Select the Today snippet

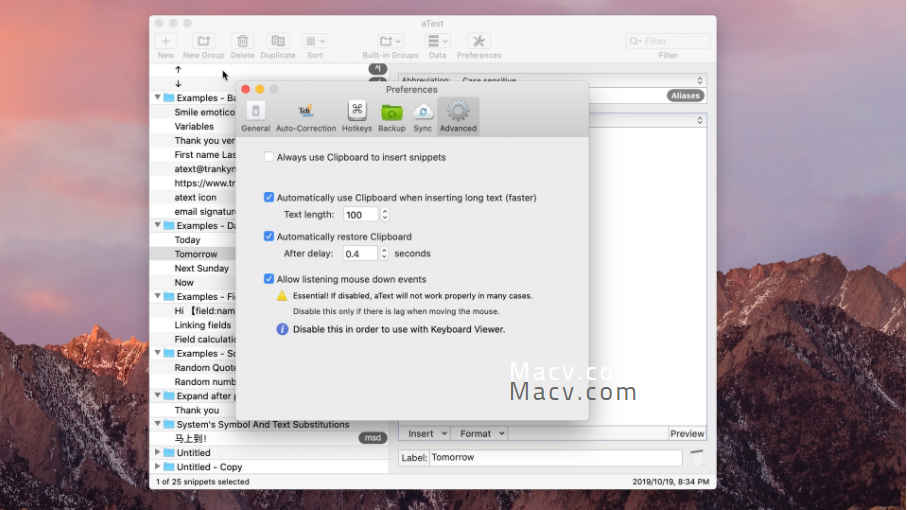click(x=188, y=240)
